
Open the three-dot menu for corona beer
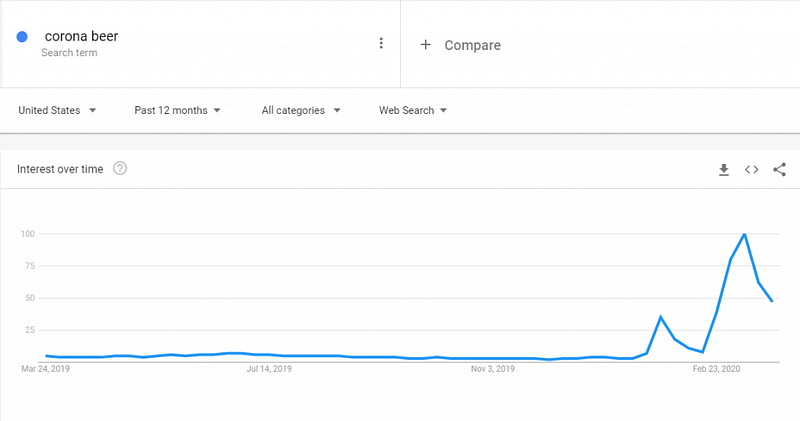381,43
